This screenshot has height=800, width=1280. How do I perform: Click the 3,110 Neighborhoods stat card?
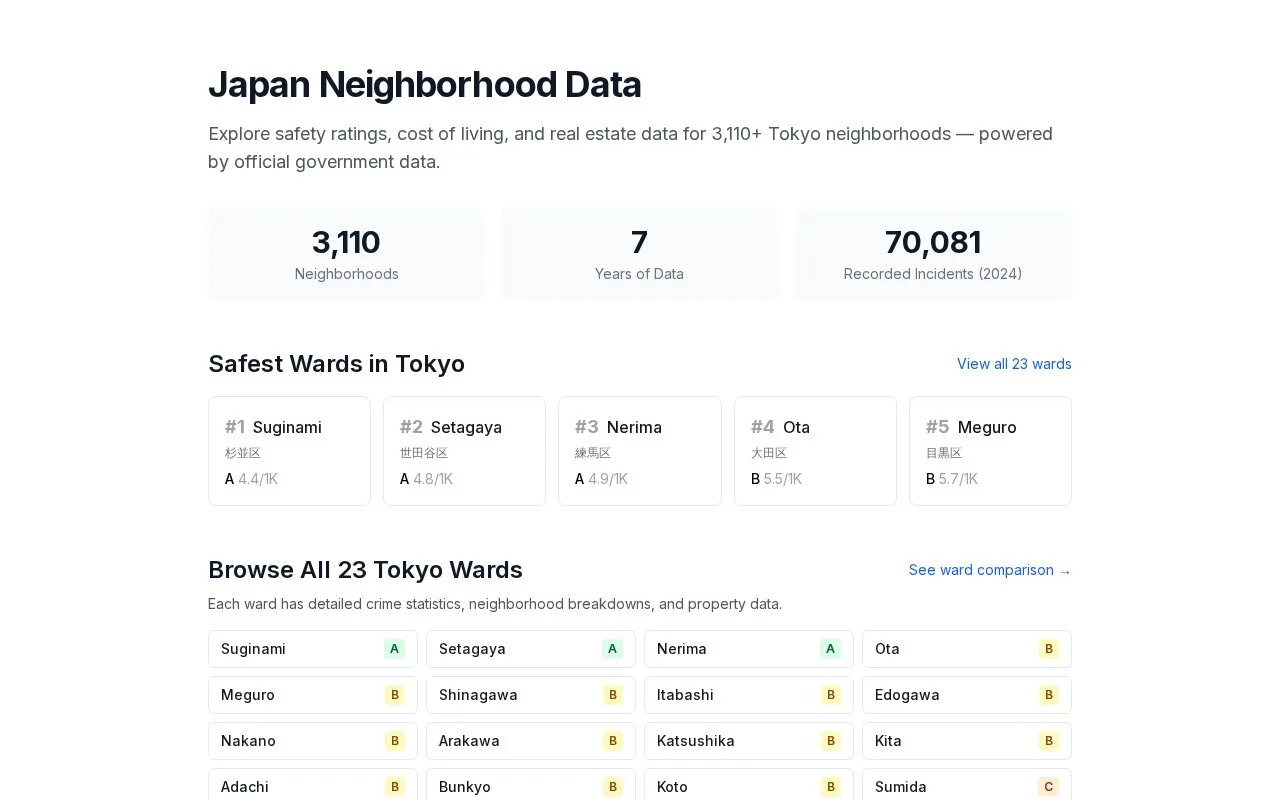tap(346, 254)
